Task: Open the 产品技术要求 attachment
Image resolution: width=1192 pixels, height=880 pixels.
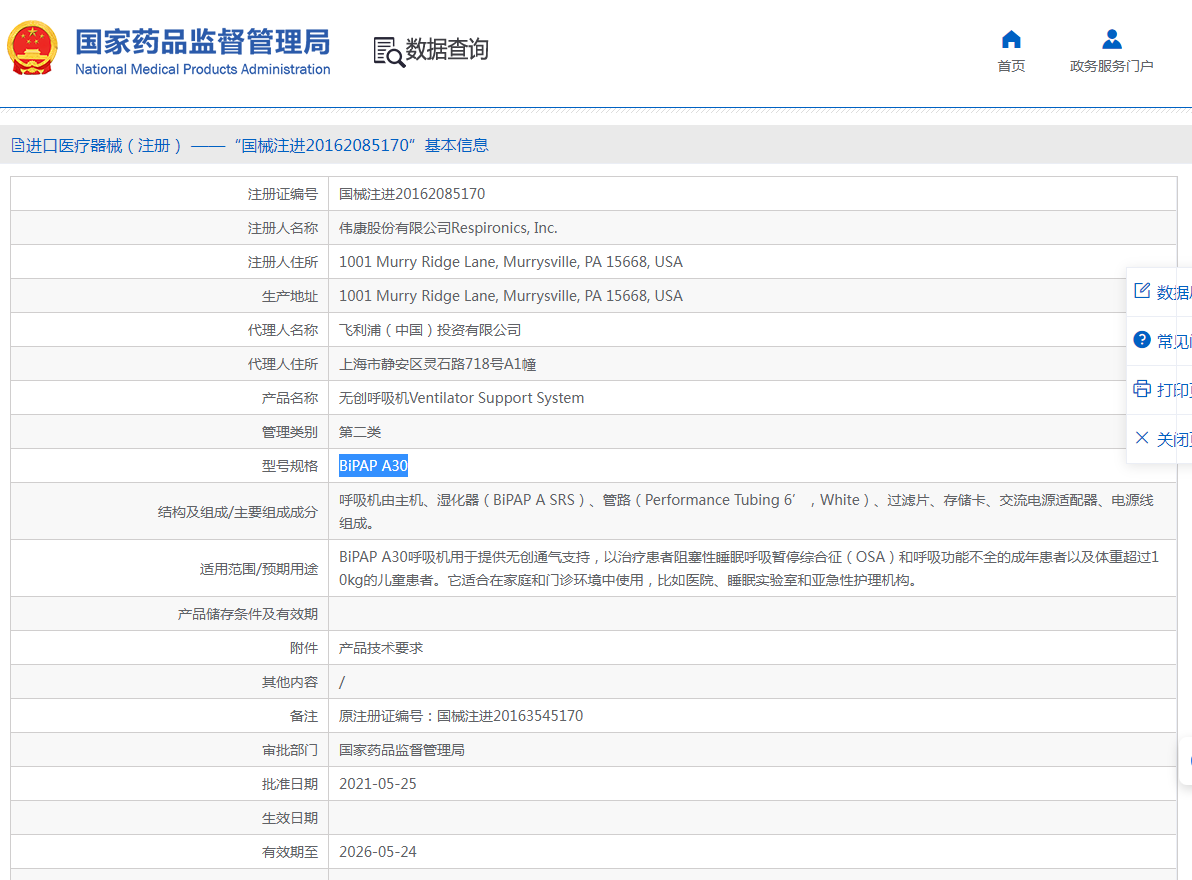Action: click(x=381, y=648)
